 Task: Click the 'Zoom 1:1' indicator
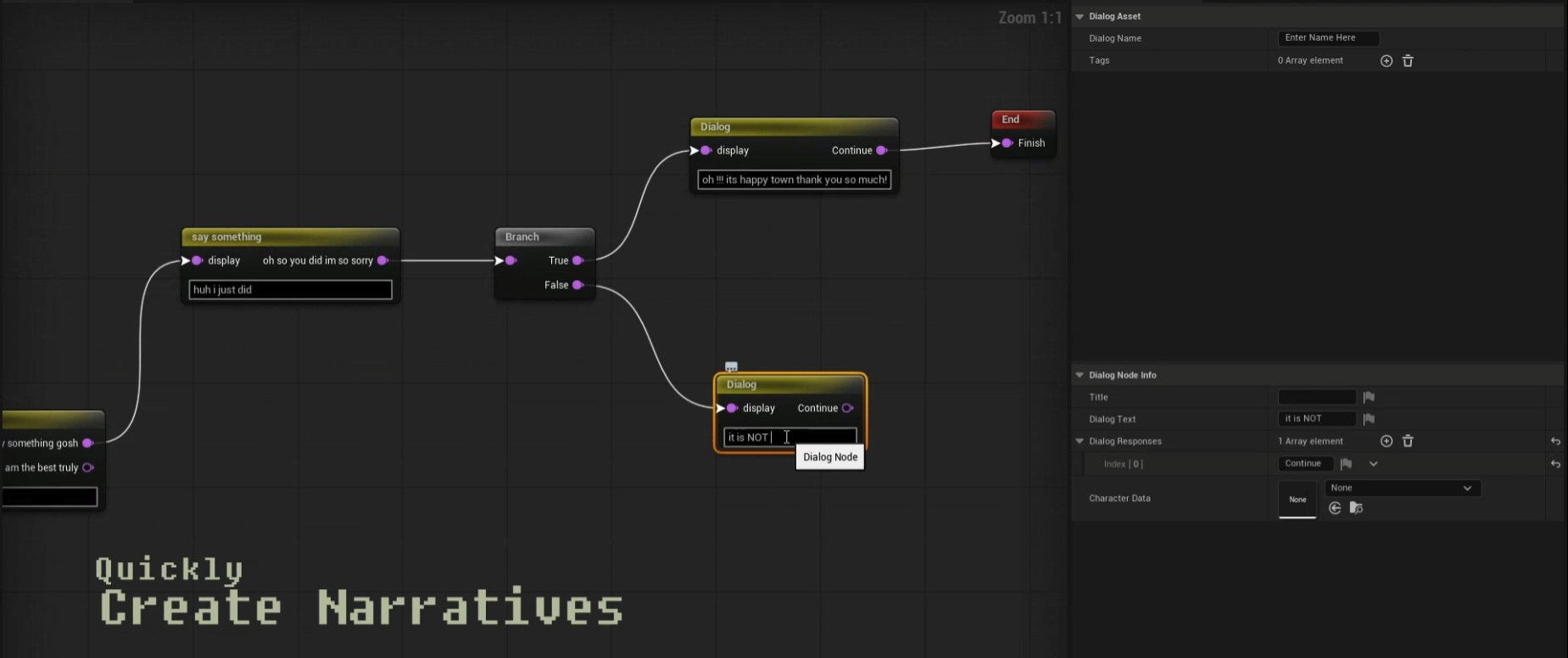(x=1030, y=18)
